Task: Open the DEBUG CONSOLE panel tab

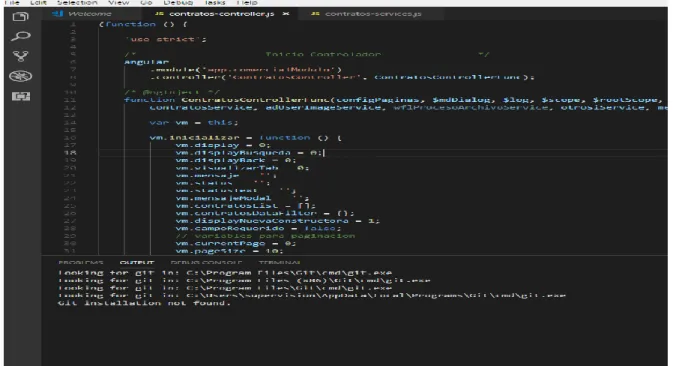Action: [206, 262]
